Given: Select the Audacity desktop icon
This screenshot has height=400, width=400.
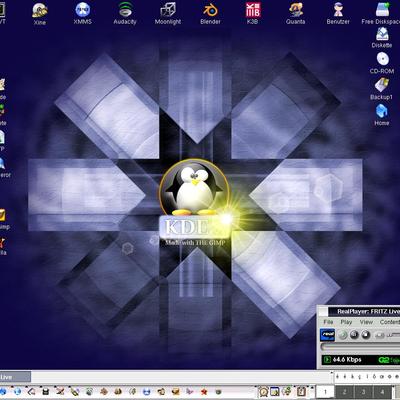Looking at the screenshot, I should click(x=125, y=14).
